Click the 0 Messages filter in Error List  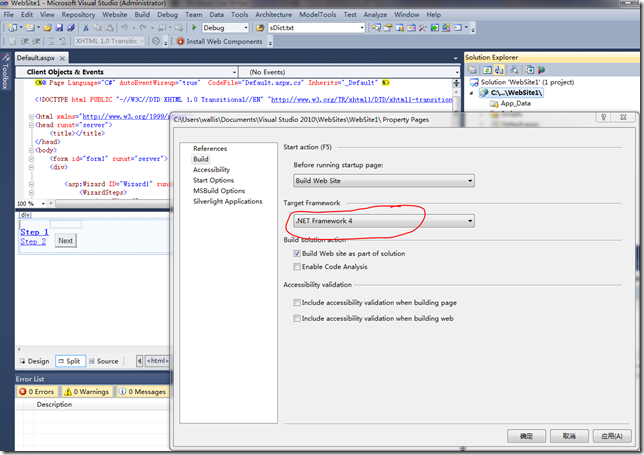pyautogui.click(x=142, y=392)
